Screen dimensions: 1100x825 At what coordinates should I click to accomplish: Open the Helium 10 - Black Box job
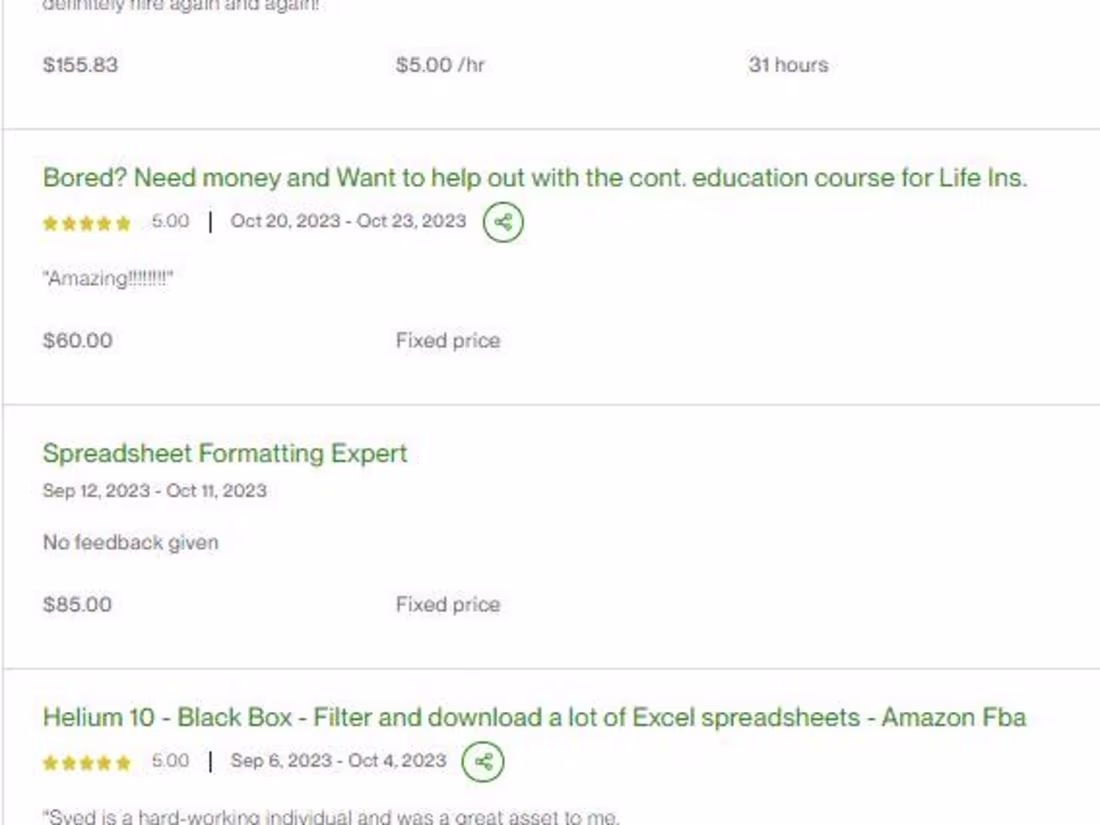pyautogui.click(x=534, y=717)
